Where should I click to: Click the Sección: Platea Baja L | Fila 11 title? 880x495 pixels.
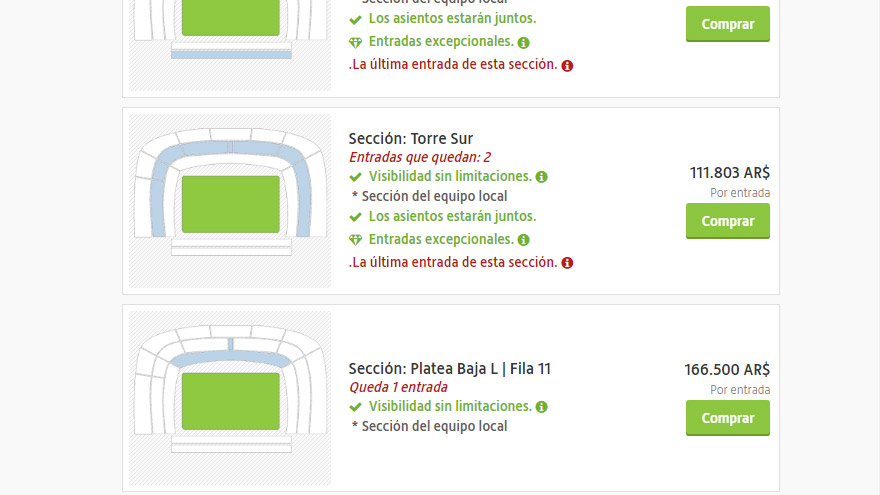(449, 369)
